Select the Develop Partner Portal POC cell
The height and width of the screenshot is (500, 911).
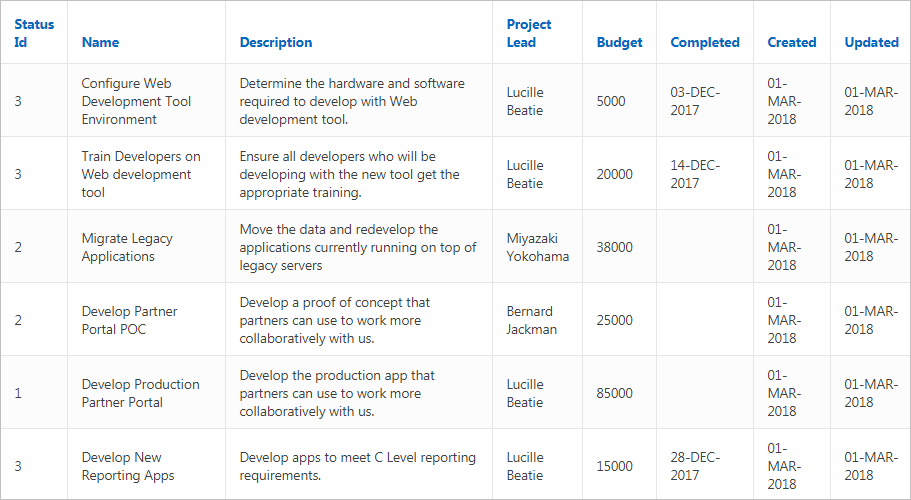coord(129,320)
